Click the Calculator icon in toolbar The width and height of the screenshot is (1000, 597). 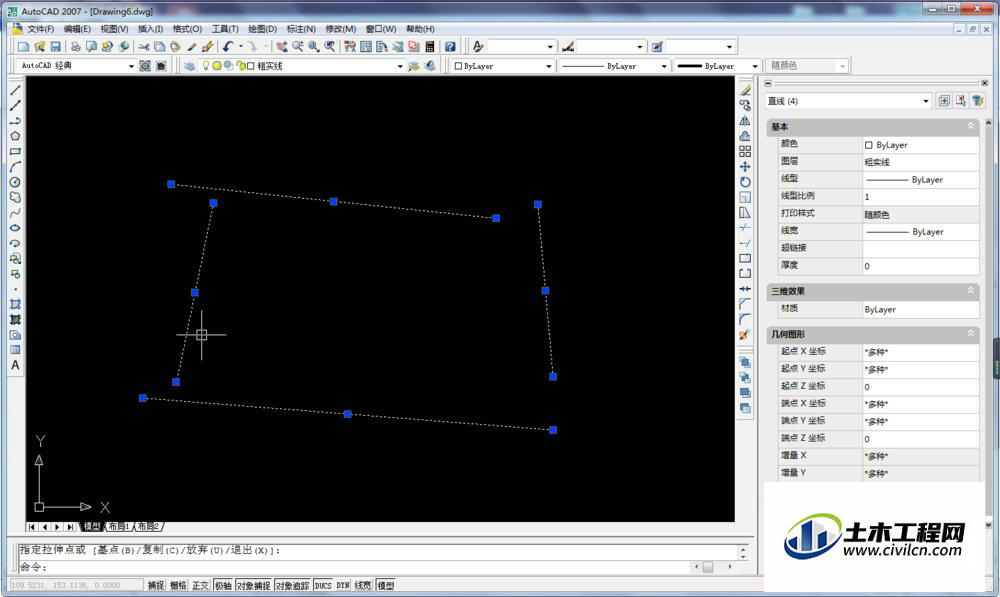click(430, 47)
